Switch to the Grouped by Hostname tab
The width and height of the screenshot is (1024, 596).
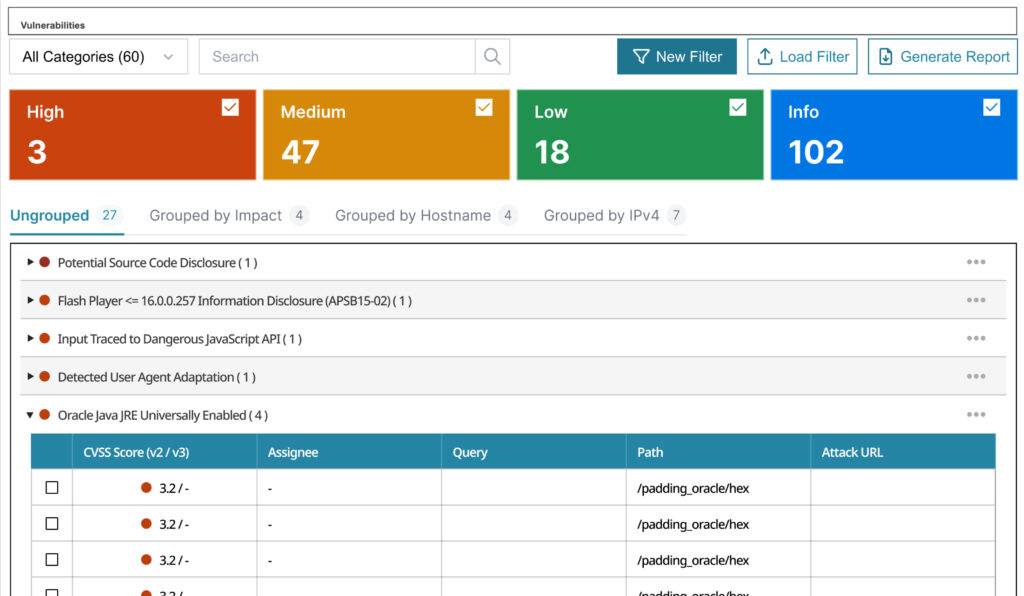[x=416, y=215]
